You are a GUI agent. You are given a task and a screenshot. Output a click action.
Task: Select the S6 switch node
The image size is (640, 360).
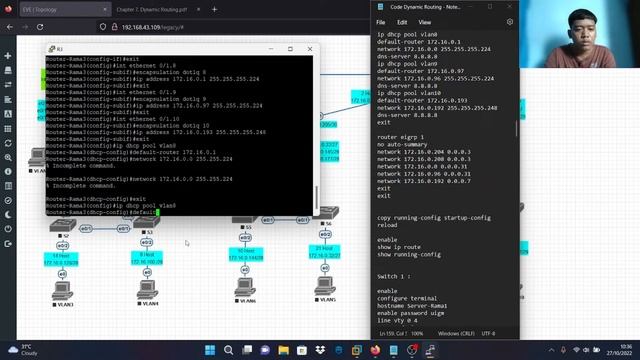point(326,213)
